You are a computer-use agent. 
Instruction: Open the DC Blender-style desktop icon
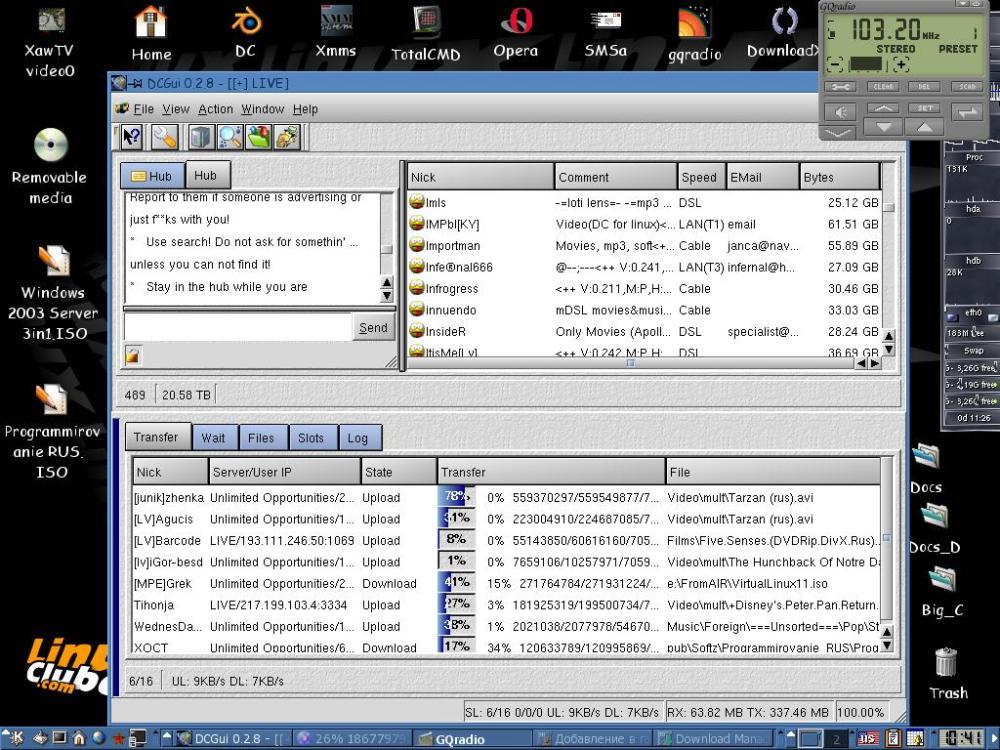tap(246, 32)
